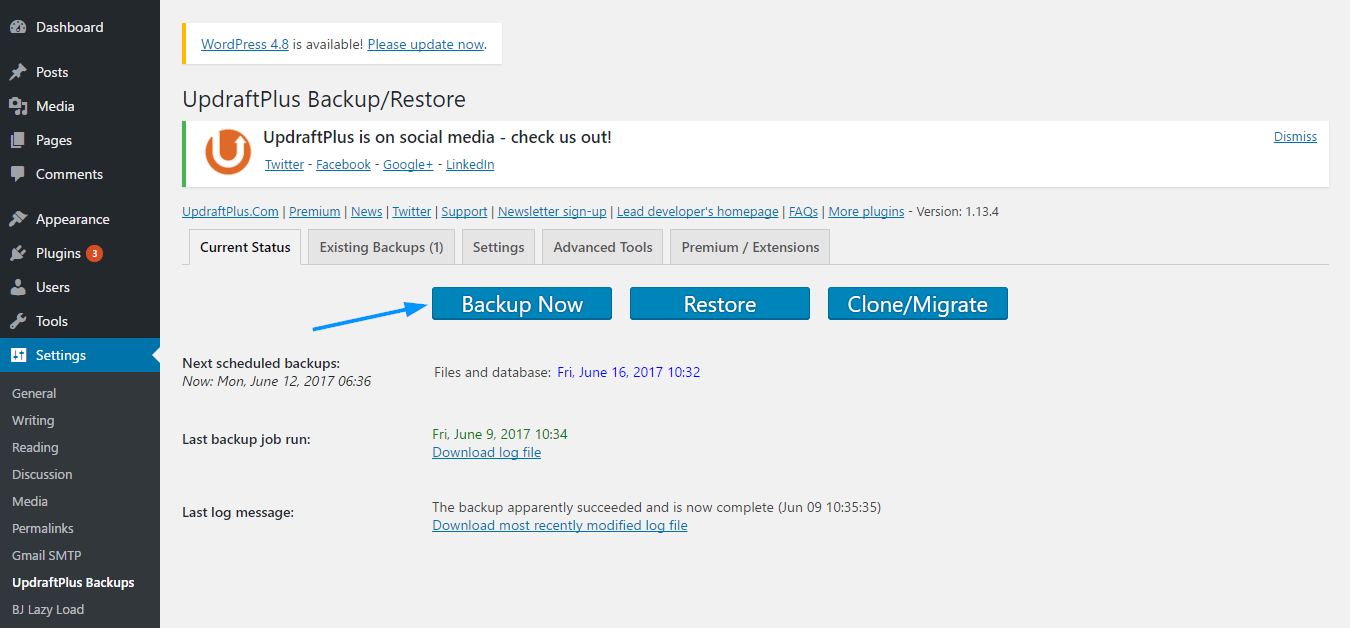This screenshot has height=628, width=1350.
Task: Open the Pages menu
Action: 80,140
